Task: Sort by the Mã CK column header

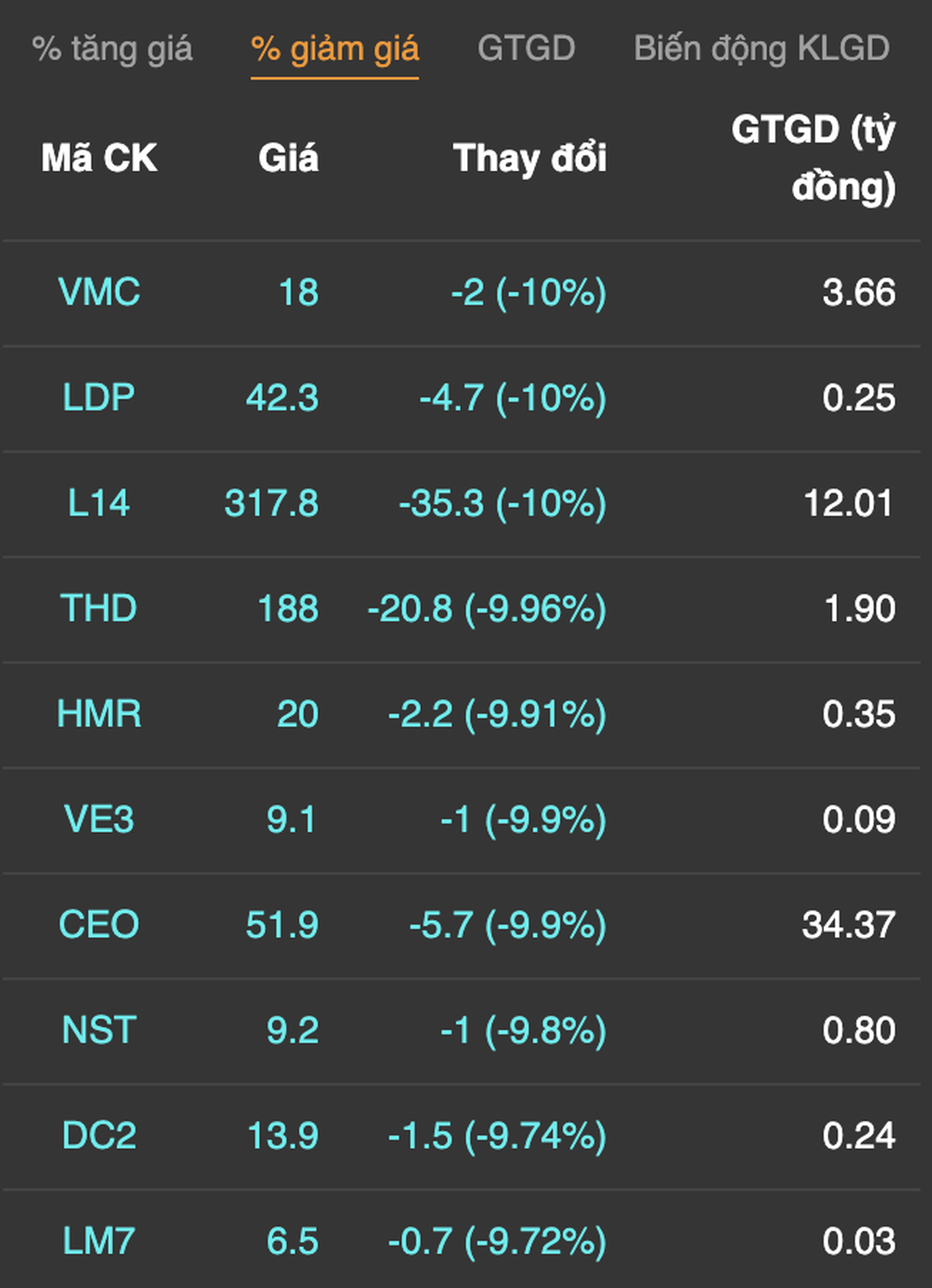Action: point(99,158)
